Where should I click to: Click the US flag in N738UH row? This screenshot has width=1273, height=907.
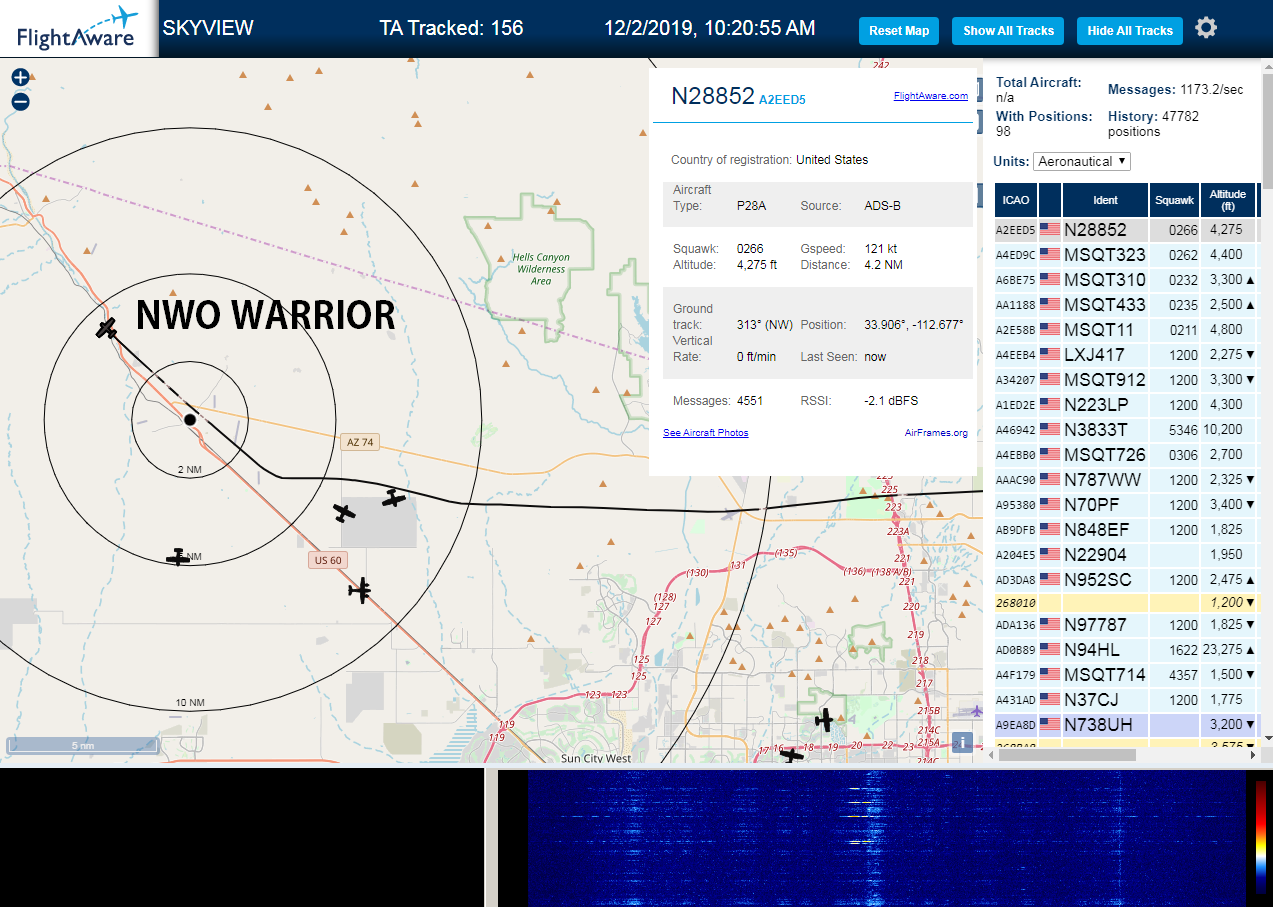[x=1050, y=724]
